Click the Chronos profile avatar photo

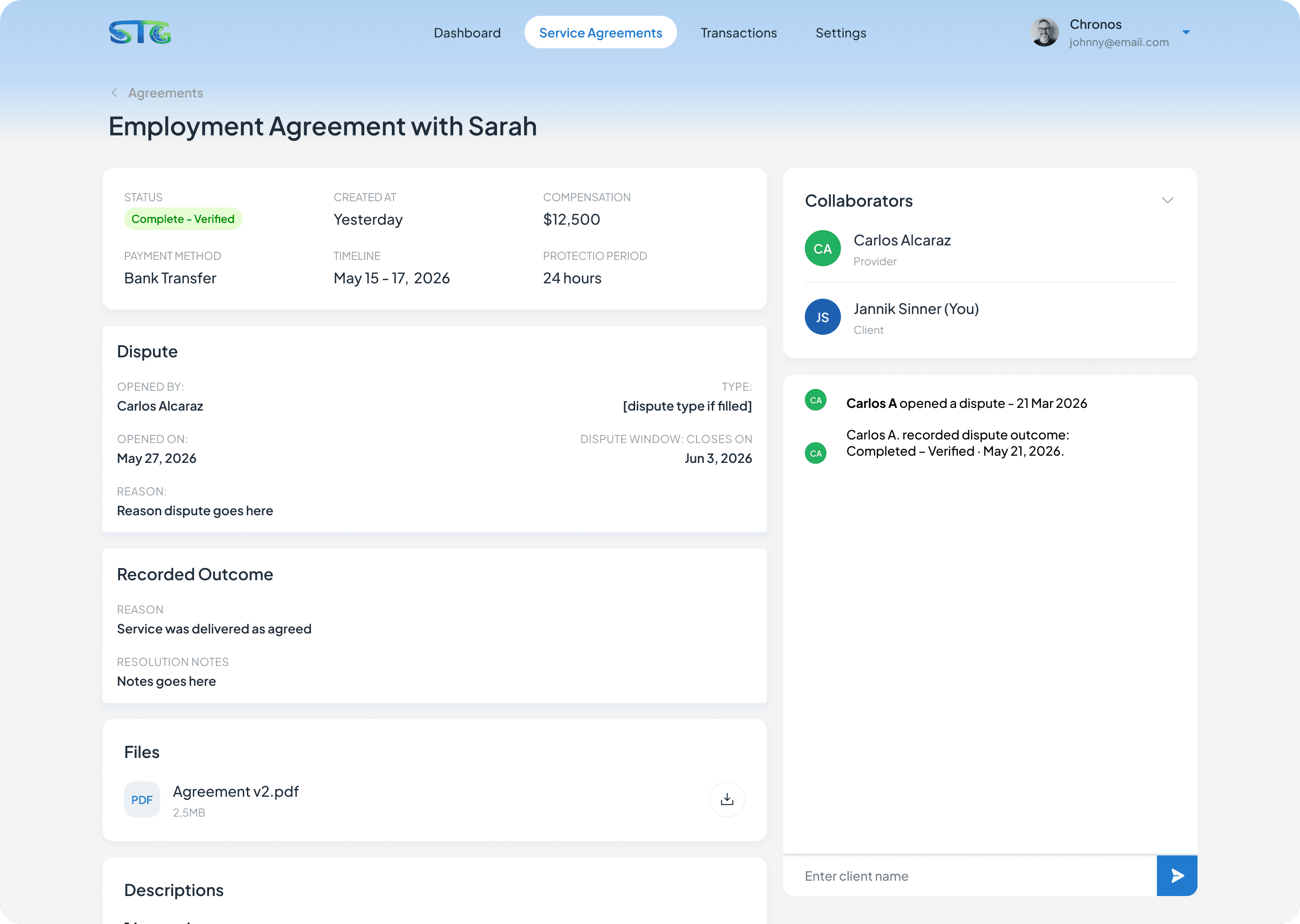click(1045, 32)
